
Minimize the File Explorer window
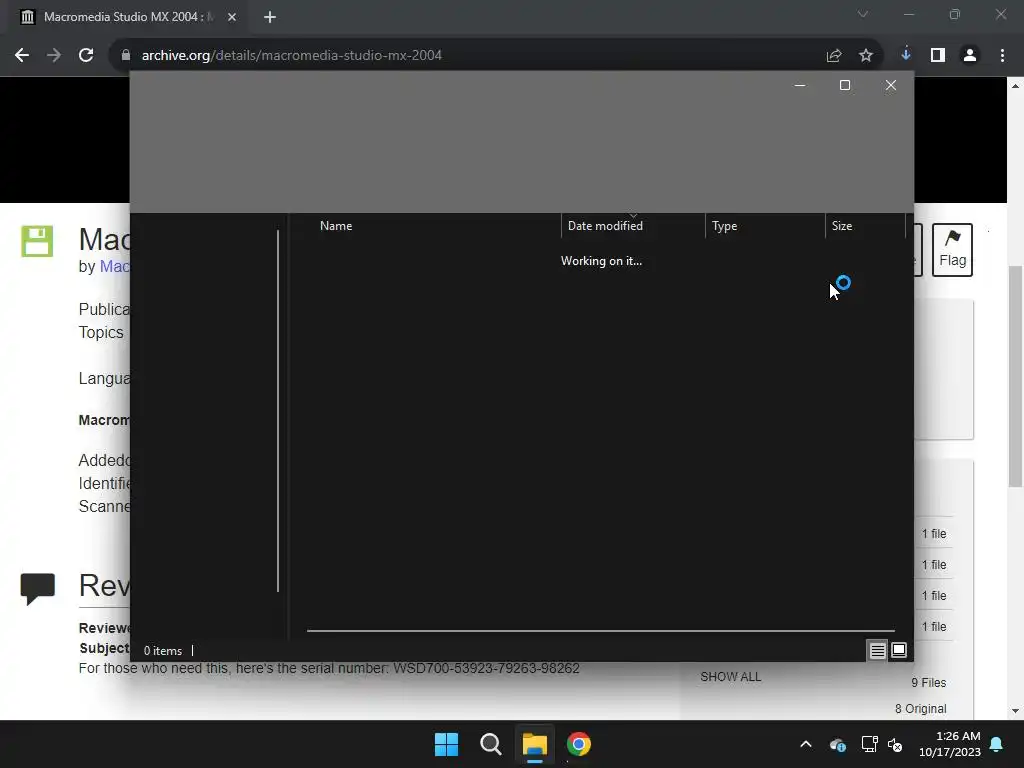(x=799, y=86)
